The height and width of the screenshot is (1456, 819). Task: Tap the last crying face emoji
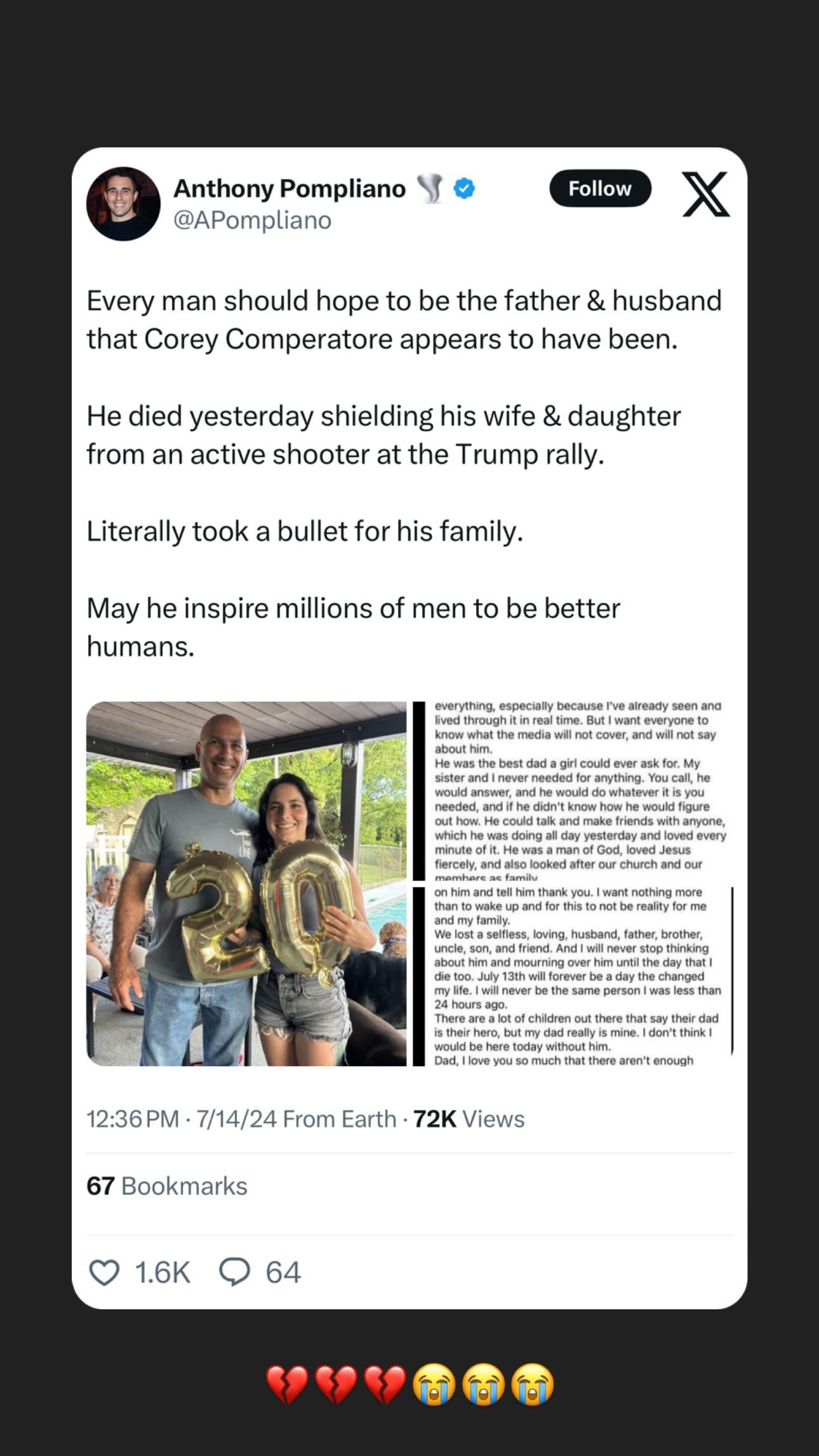tap(533, 1384)
